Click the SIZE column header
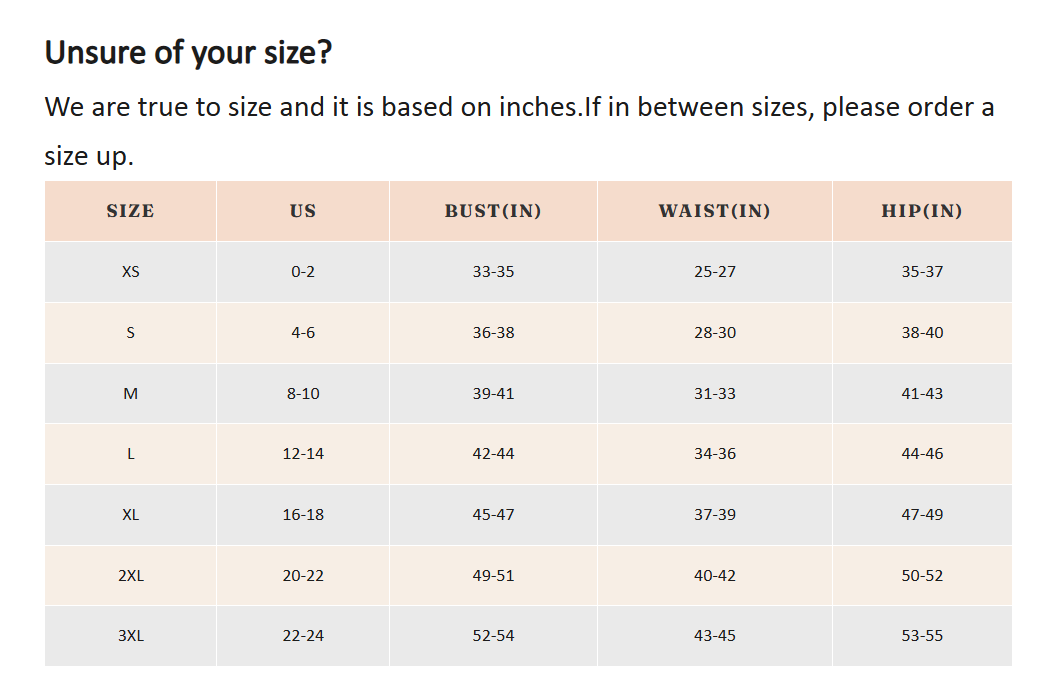This screenshot has height=673, width=1061. click(x=131, y=211)
